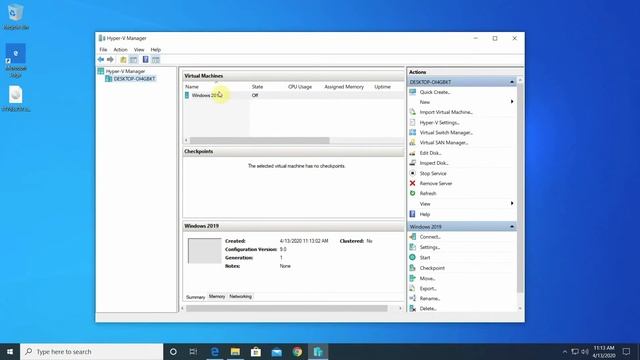Sort by CPU Usage column header
The width and height of the screenshot is (640, 360).
[300, 87]
